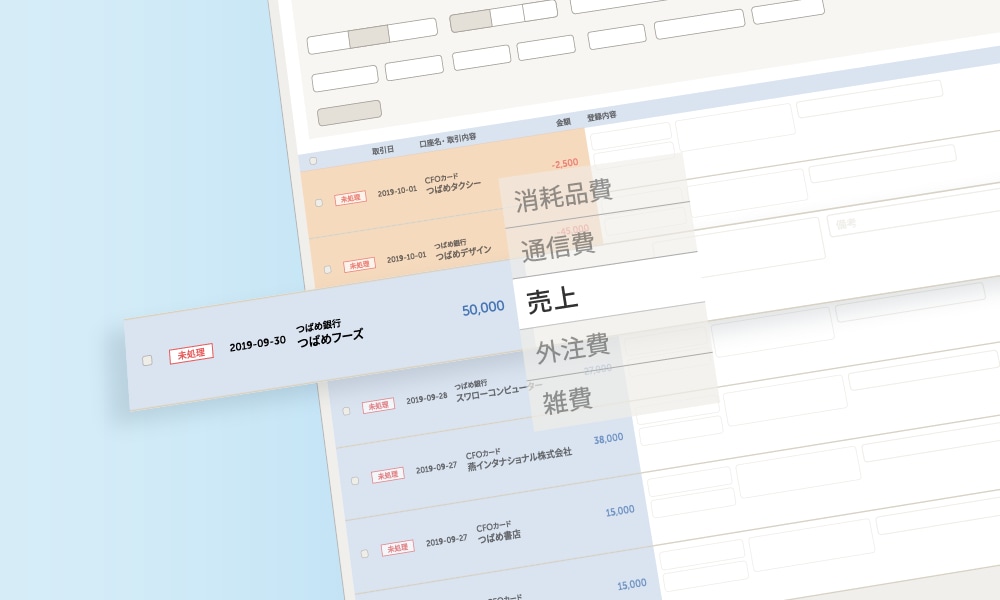
Task: Click the 金額 column header
Action: point(563,122)
